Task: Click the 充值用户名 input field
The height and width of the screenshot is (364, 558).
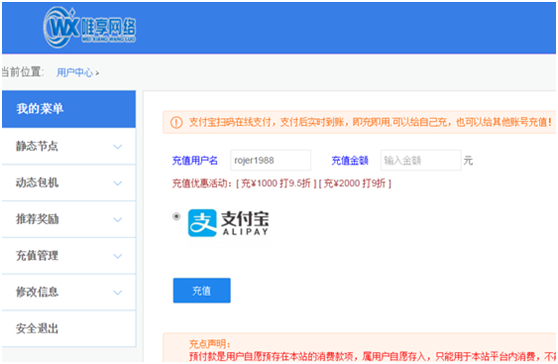Action: coord(270,160)
